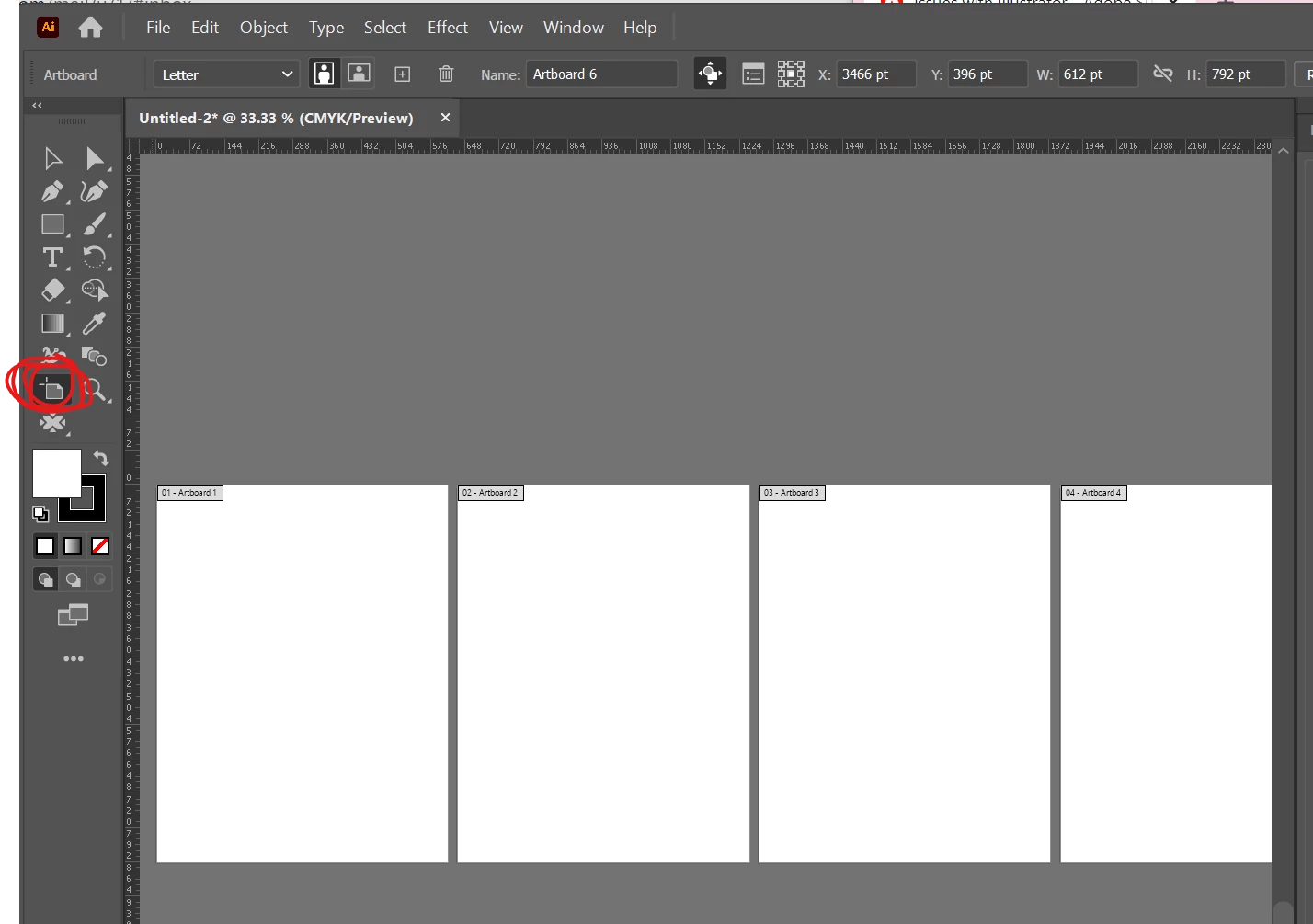Click the '02 - Artboard 2' label
This screenshot has height=924, width=1313.
[490, 493]
